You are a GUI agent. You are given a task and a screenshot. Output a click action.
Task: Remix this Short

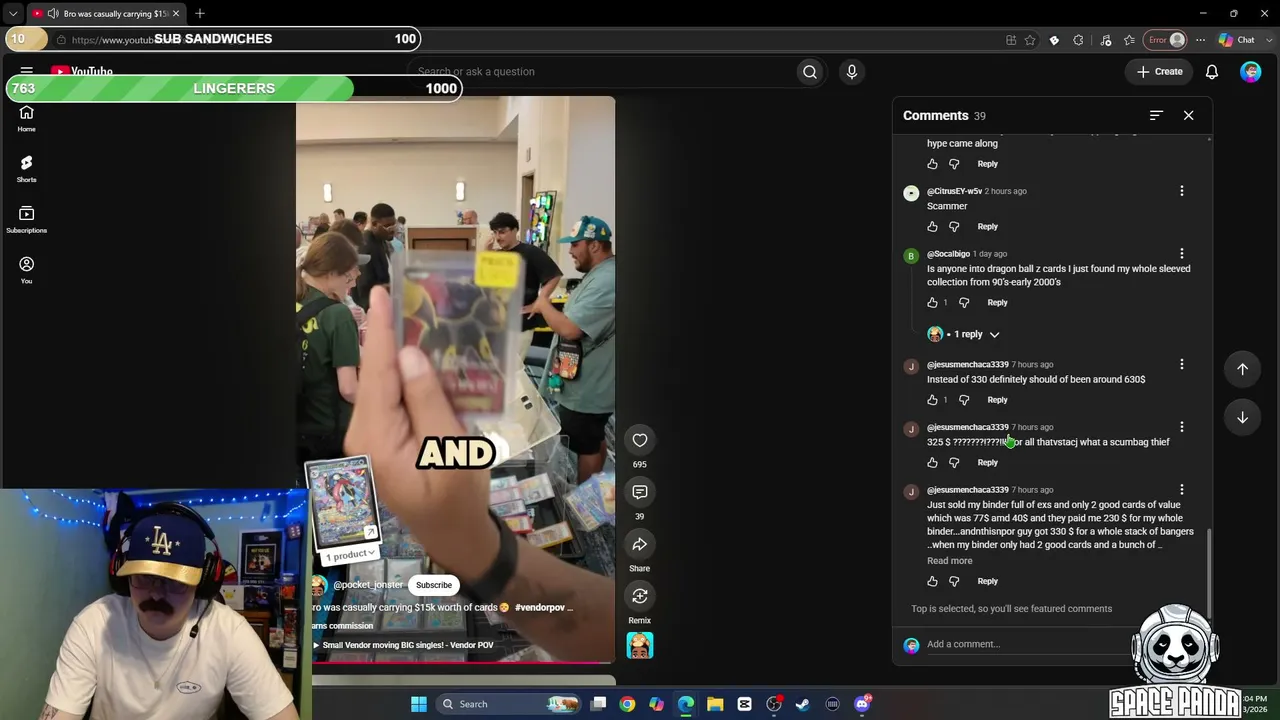tap(640, 596)
